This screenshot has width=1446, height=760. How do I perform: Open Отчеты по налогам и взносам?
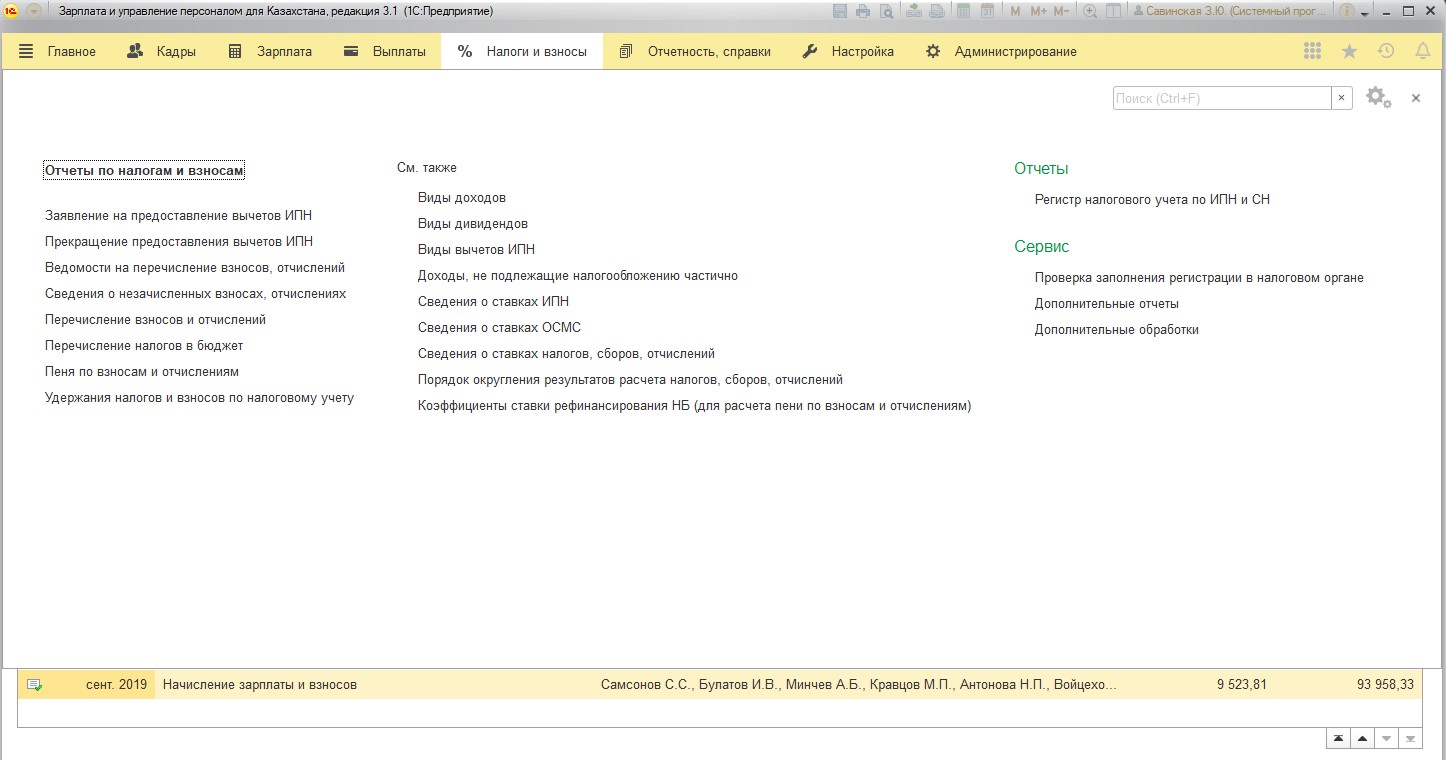pyautogui.click(x=144, y=171)
